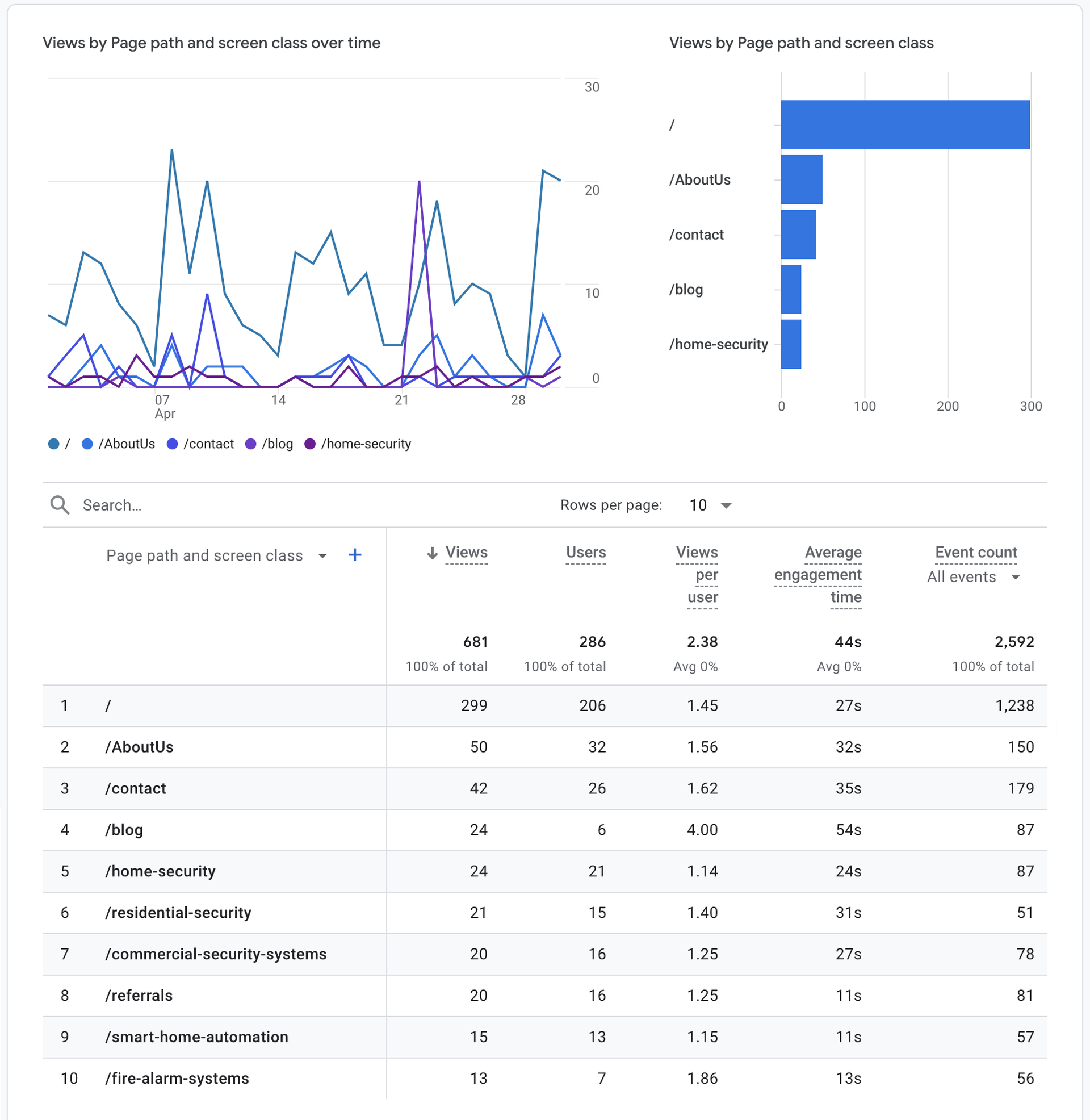The image size is (1090, 1120).
Task: Sort by Event count column header
Action: tap(976, 553)
